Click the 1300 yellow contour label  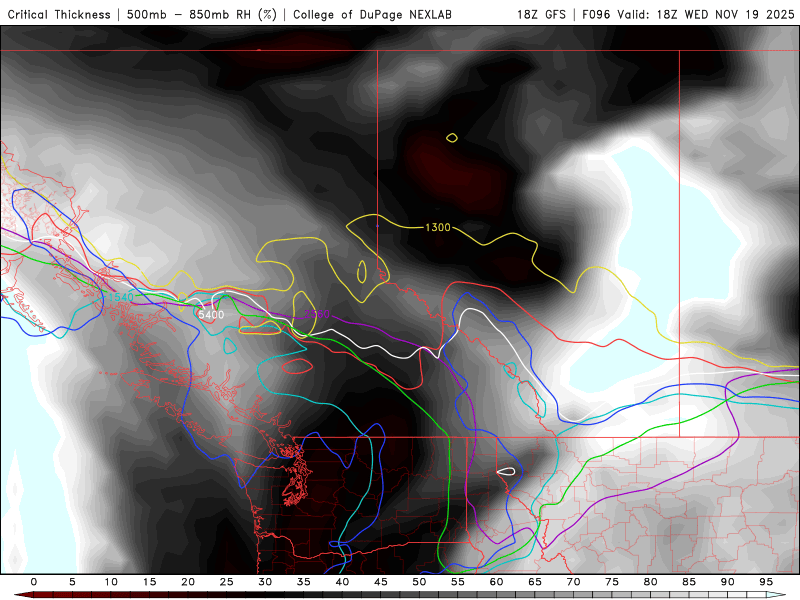click(438, 228)
